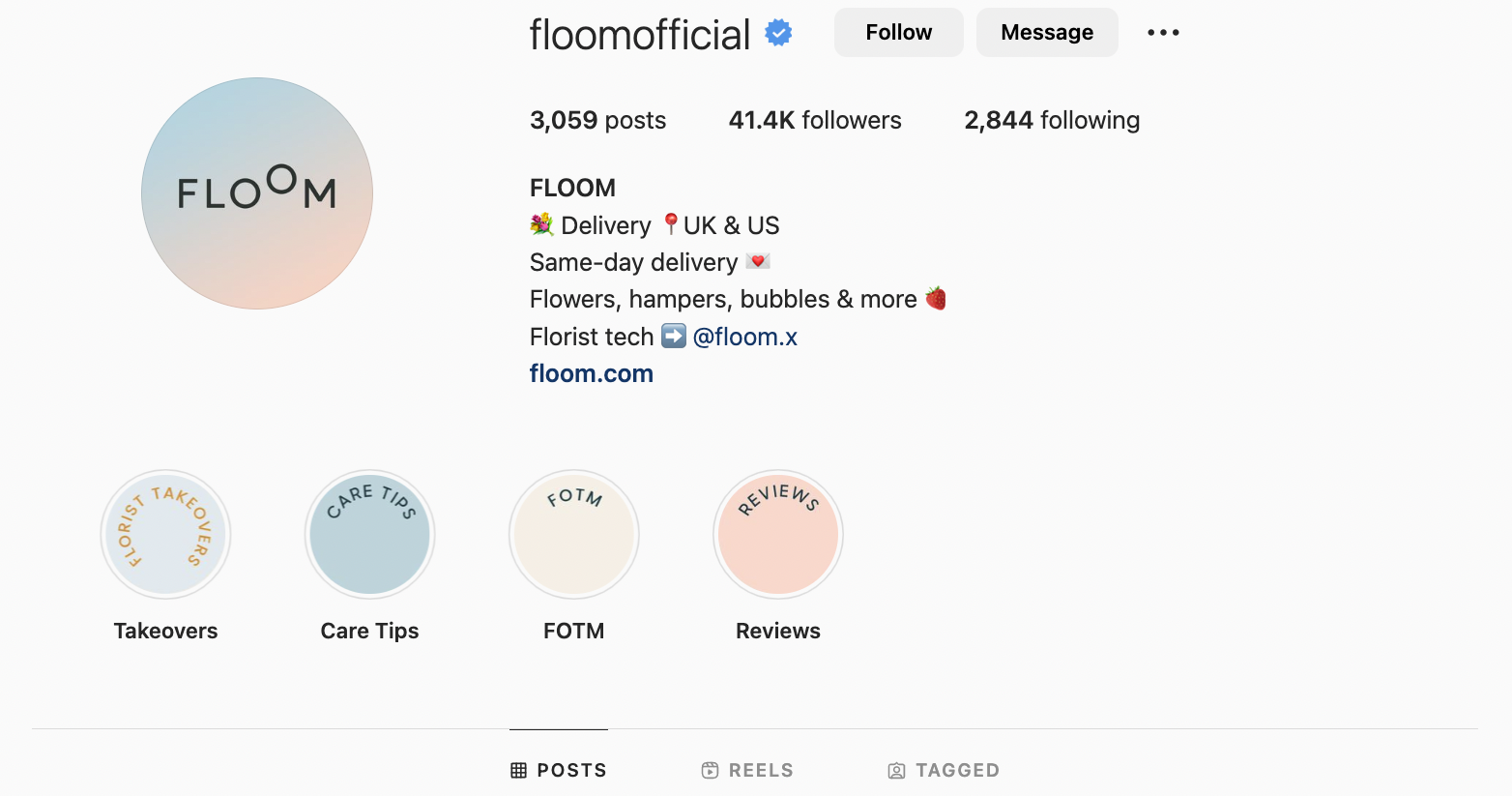The height and width of the screenshot is (796, 1512).
Task: Click the floomofficial username heading
Action: pyautogui.click(x=638, y=32)
